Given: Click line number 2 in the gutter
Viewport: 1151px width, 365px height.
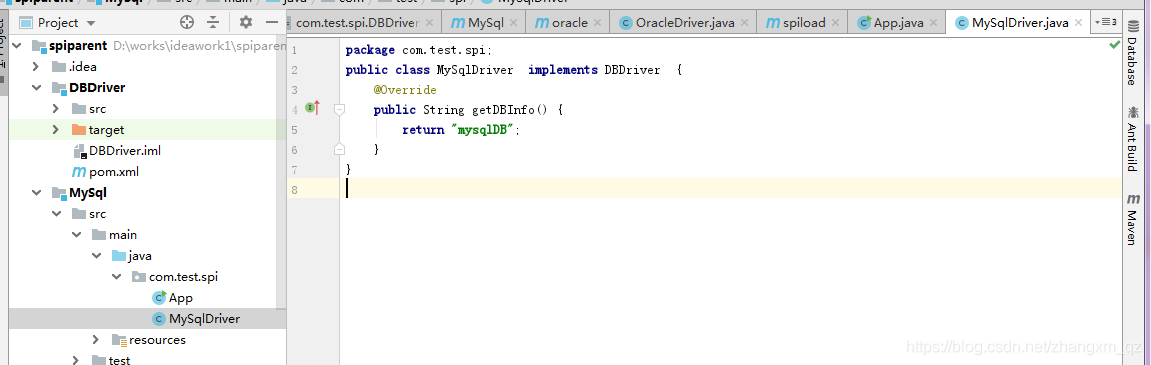Looking at the screenshot, I should coord(294,70).
